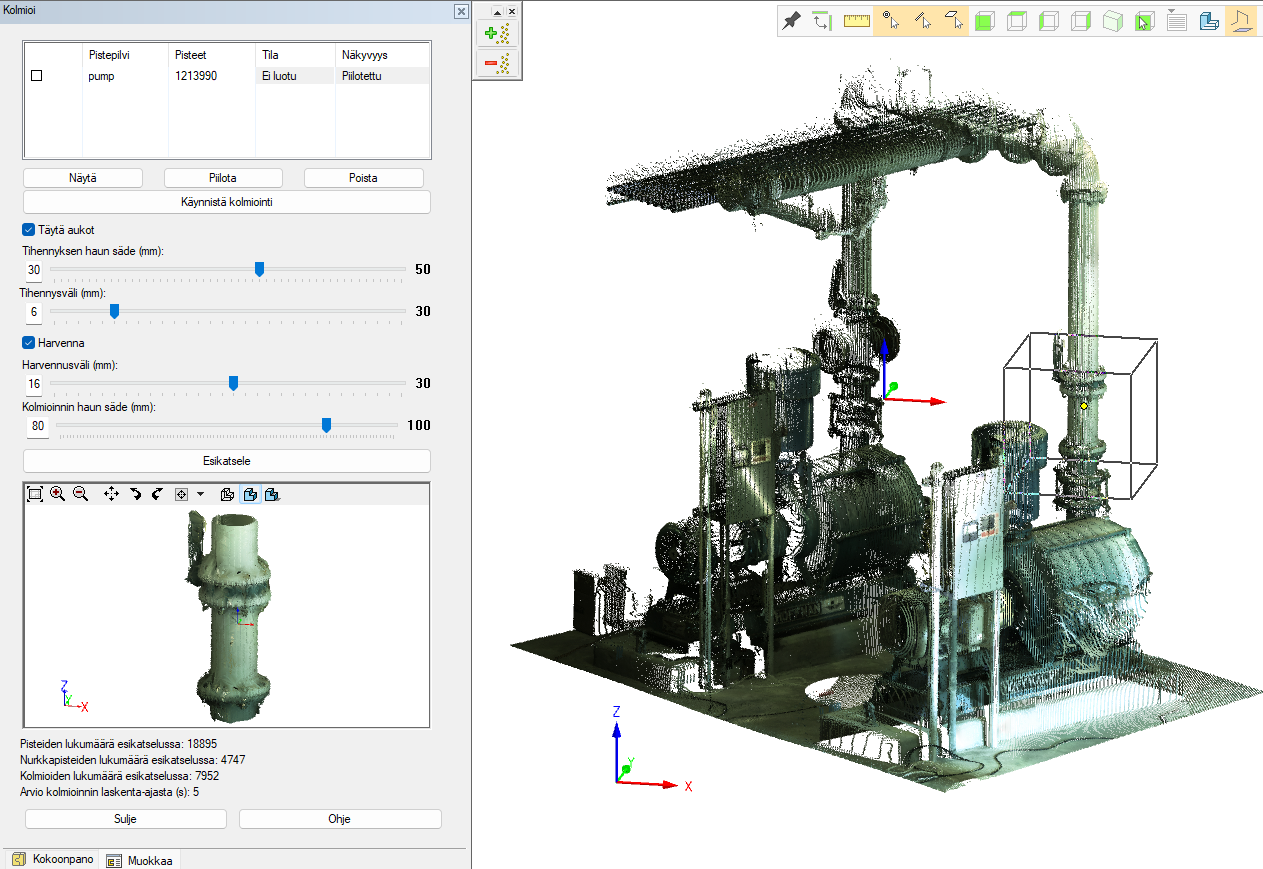This screenshot has height=869, width=1263.
Task: Collapse the floating point toolbar with up arrow
Action: coord(497,11)
